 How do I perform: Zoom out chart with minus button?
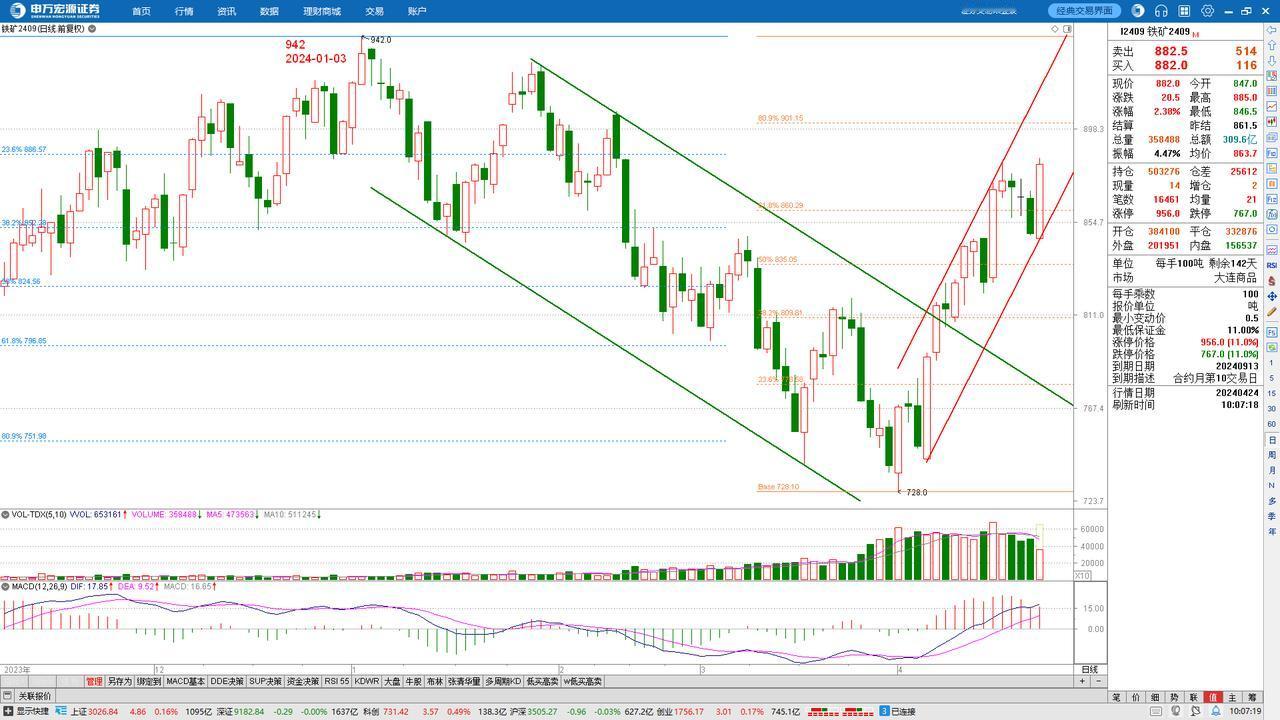[1097, 681]
